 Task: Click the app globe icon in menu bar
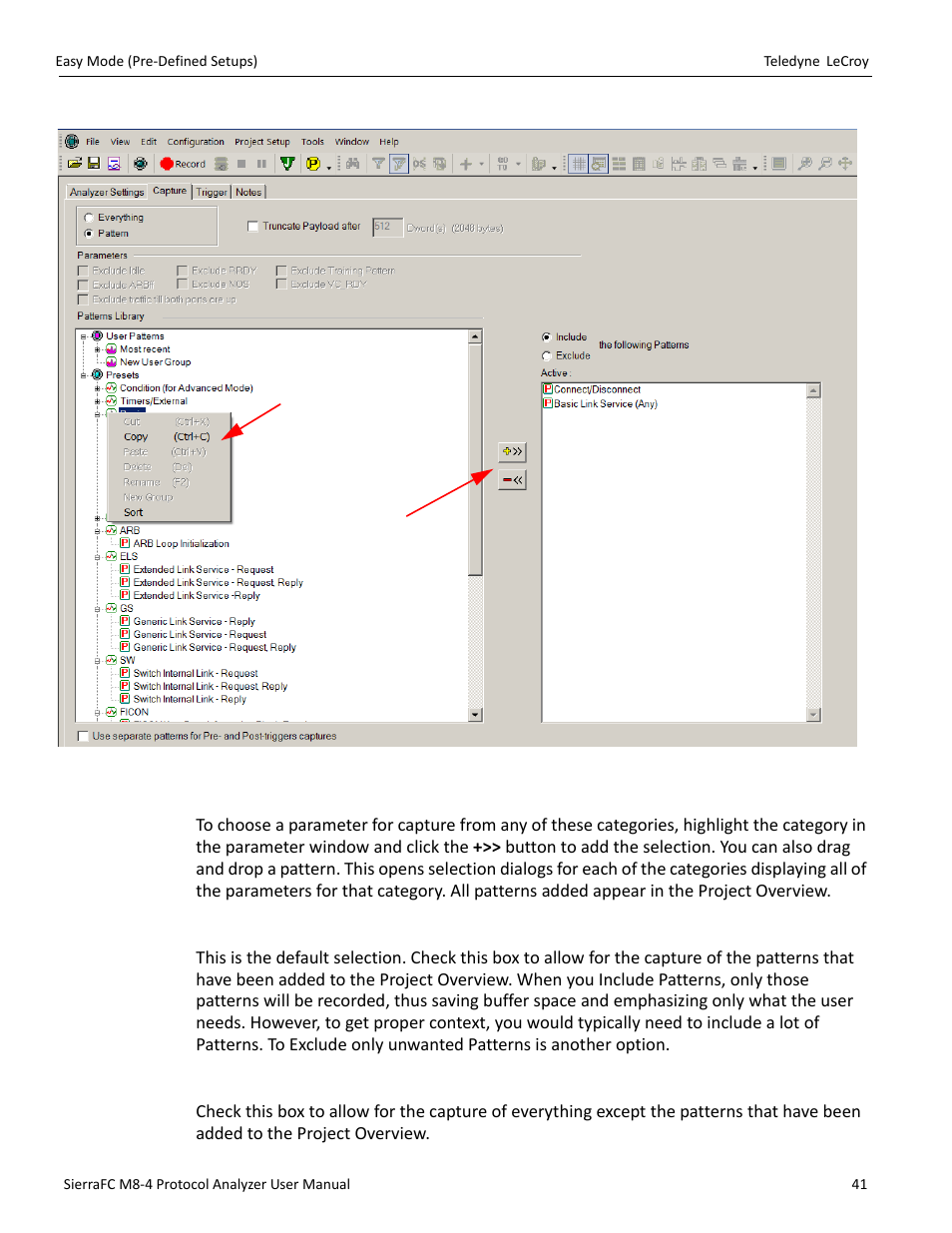[x=72, y=142]
